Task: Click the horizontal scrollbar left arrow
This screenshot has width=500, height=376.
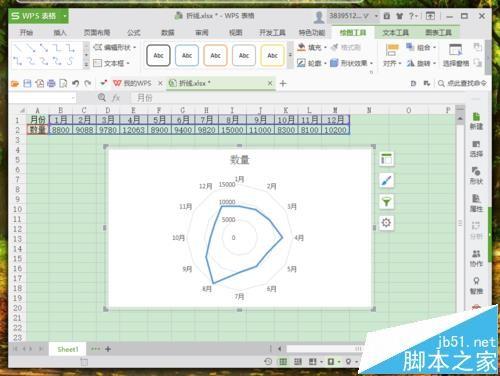Action: point(279,349)
